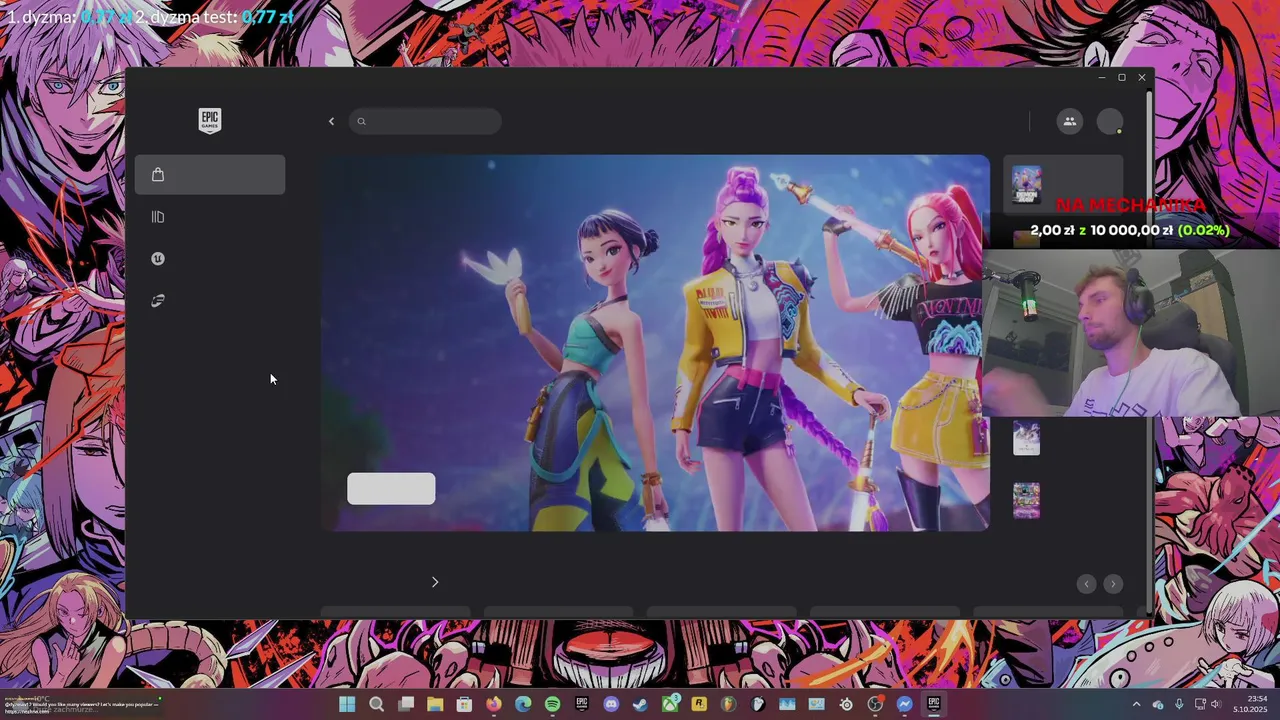Screen dimensions: 1280x720
Task: Open the volume icon in system tray
Action: tap(1216, 704)
